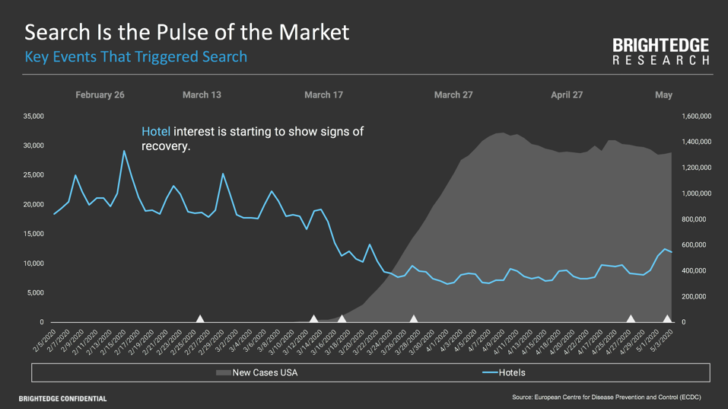Click the blue word Hotel in annotation
Viewport: 728px width, 409px height.
tap(156, 132)
